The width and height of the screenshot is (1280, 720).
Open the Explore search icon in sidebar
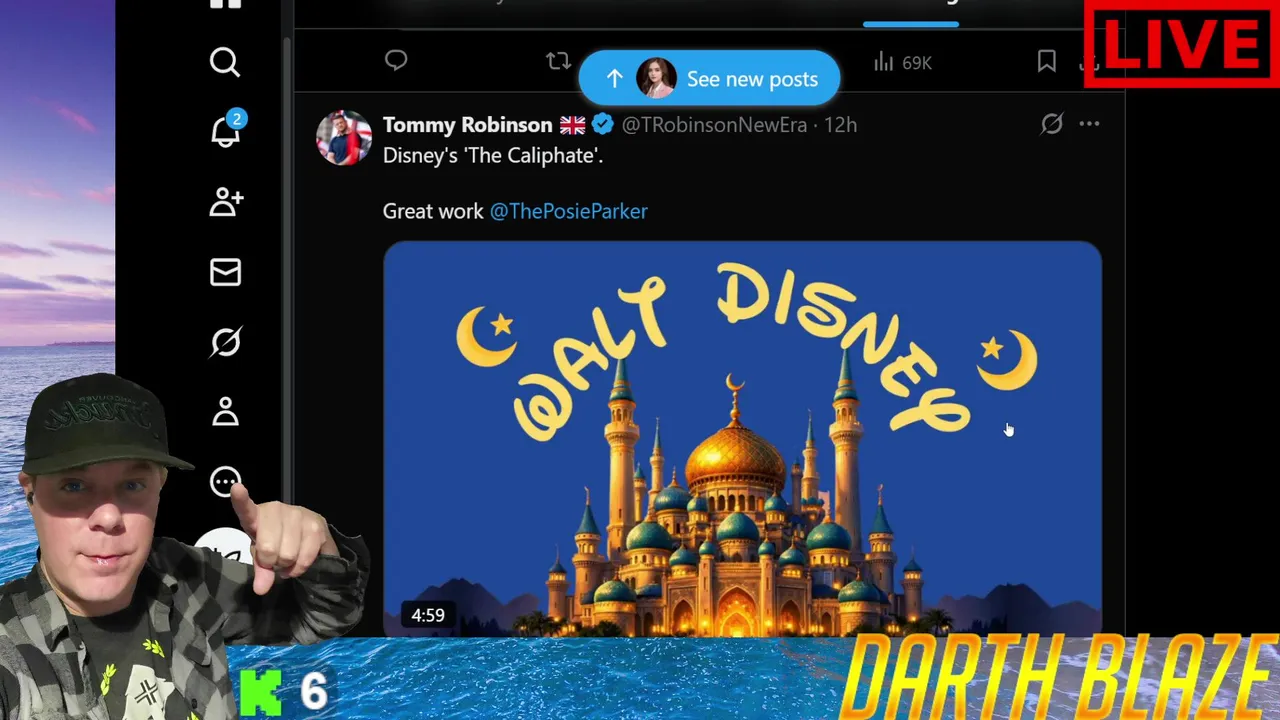coord(225,63)
